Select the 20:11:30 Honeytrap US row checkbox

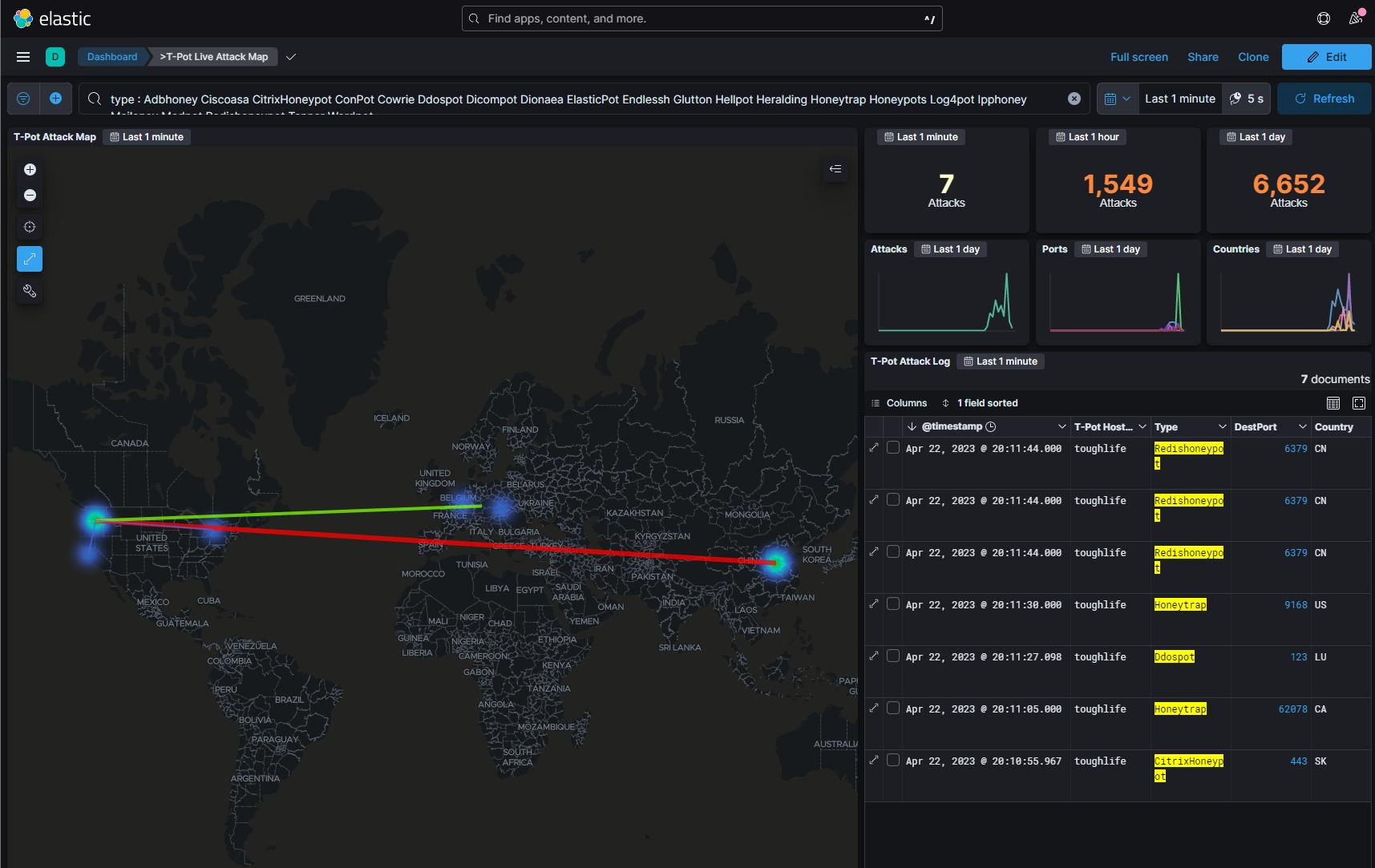point(893,604)
